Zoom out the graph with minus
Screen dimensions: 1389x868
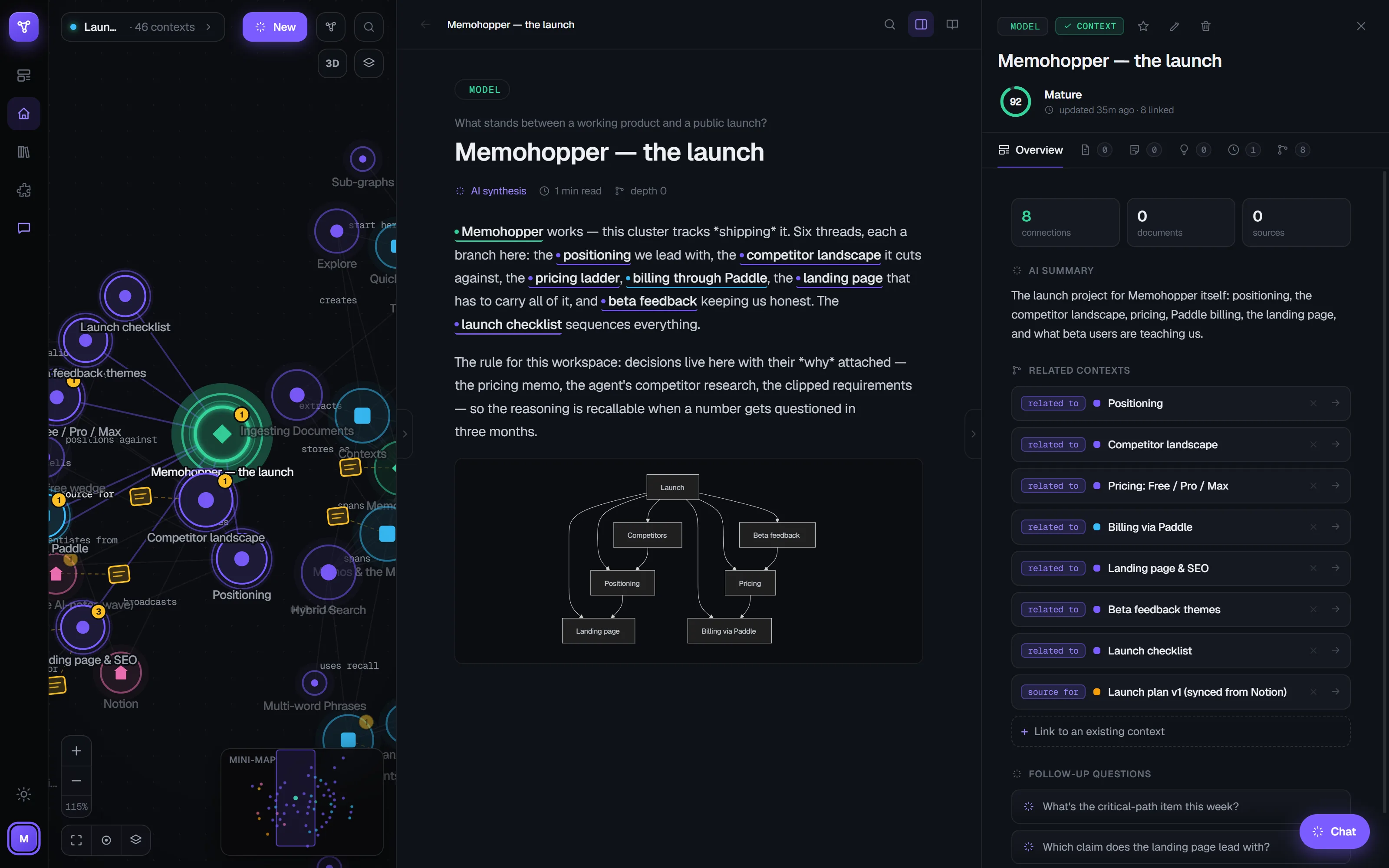[x=76, y=781]
